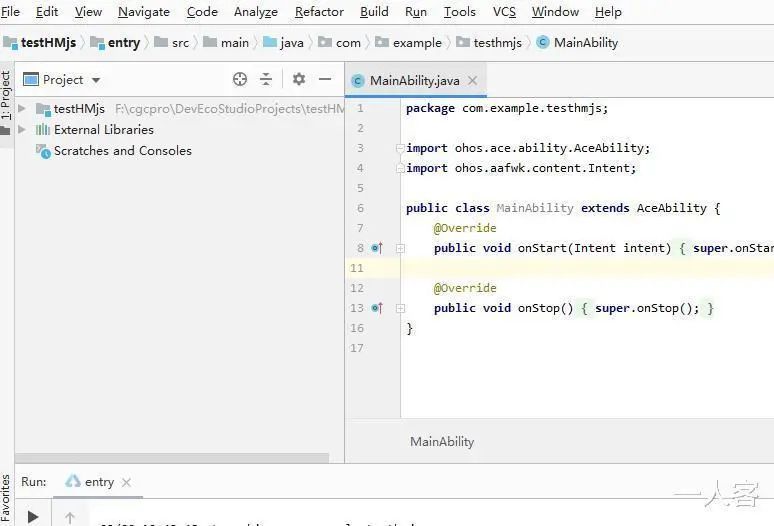Viewport: 774px width, 526px height.
Task: Open the Window menu
Action: (x=555, y=11)
